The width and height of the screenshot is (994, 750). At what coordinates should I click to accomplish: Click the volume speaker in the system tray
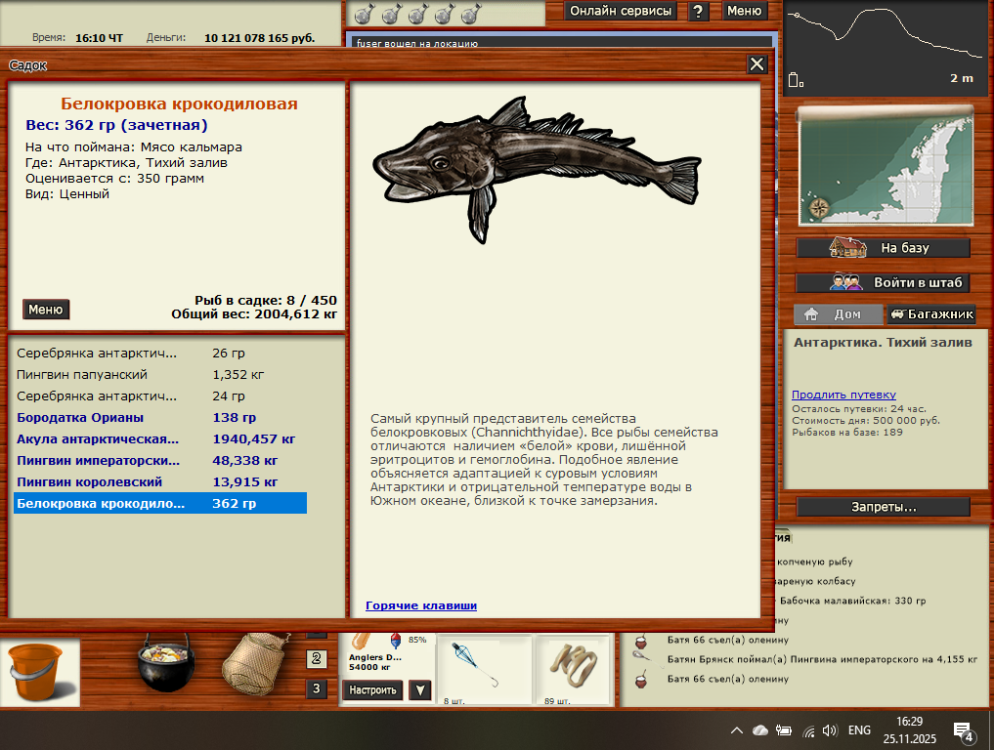[832, 731]
